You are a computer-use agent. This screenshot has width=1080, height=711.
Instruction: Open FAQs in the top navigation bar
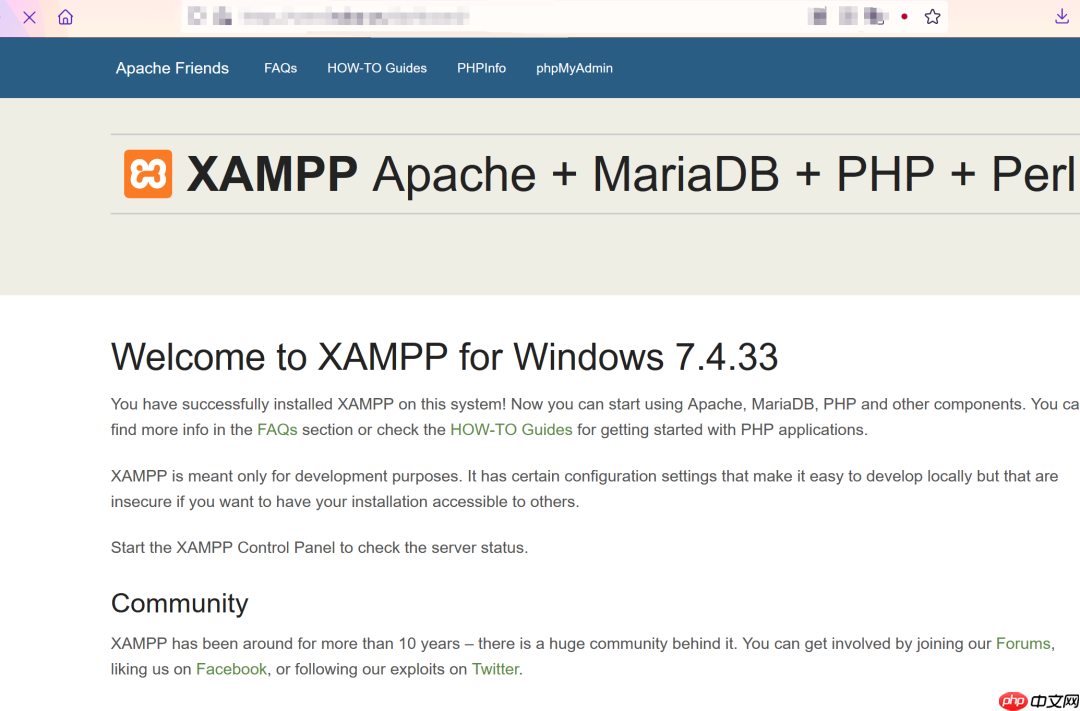tap(280, 68)
